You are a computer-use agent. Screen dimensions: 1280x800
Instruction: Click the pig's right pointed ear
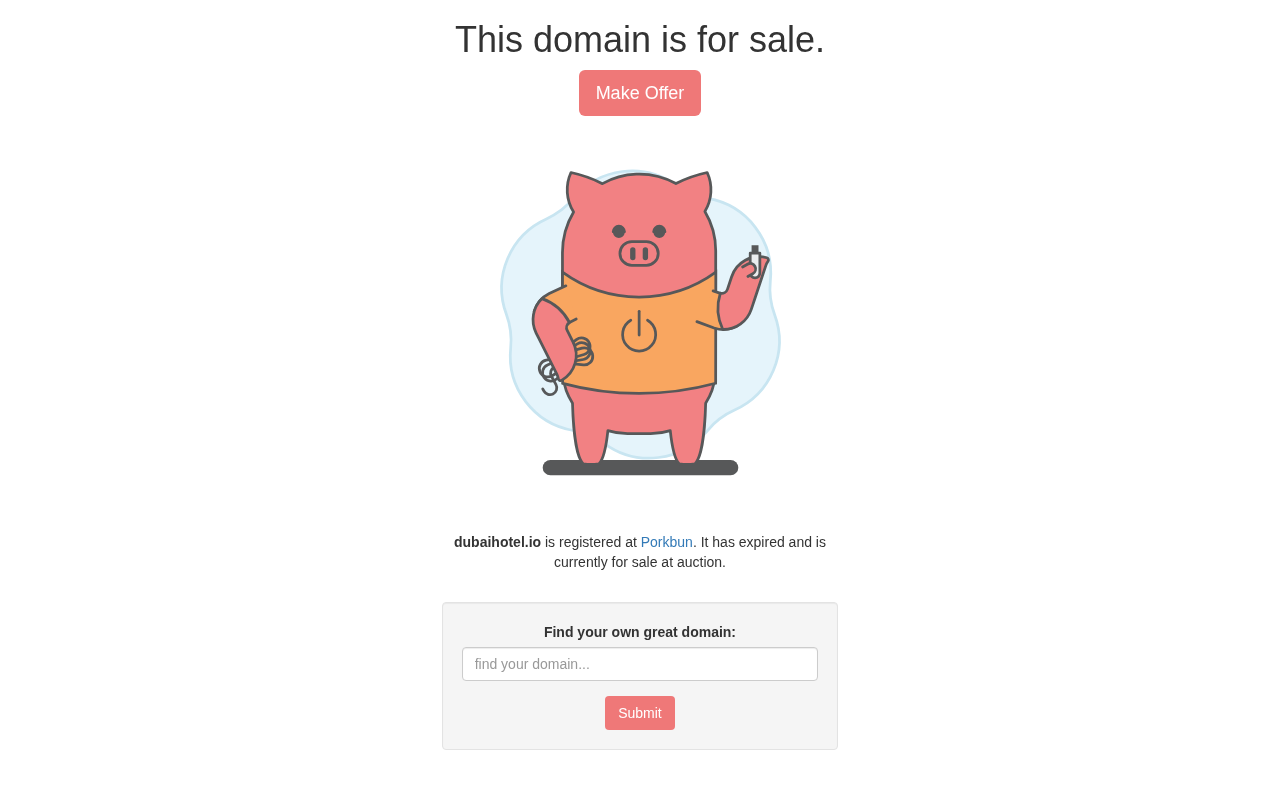coord(696,190)
